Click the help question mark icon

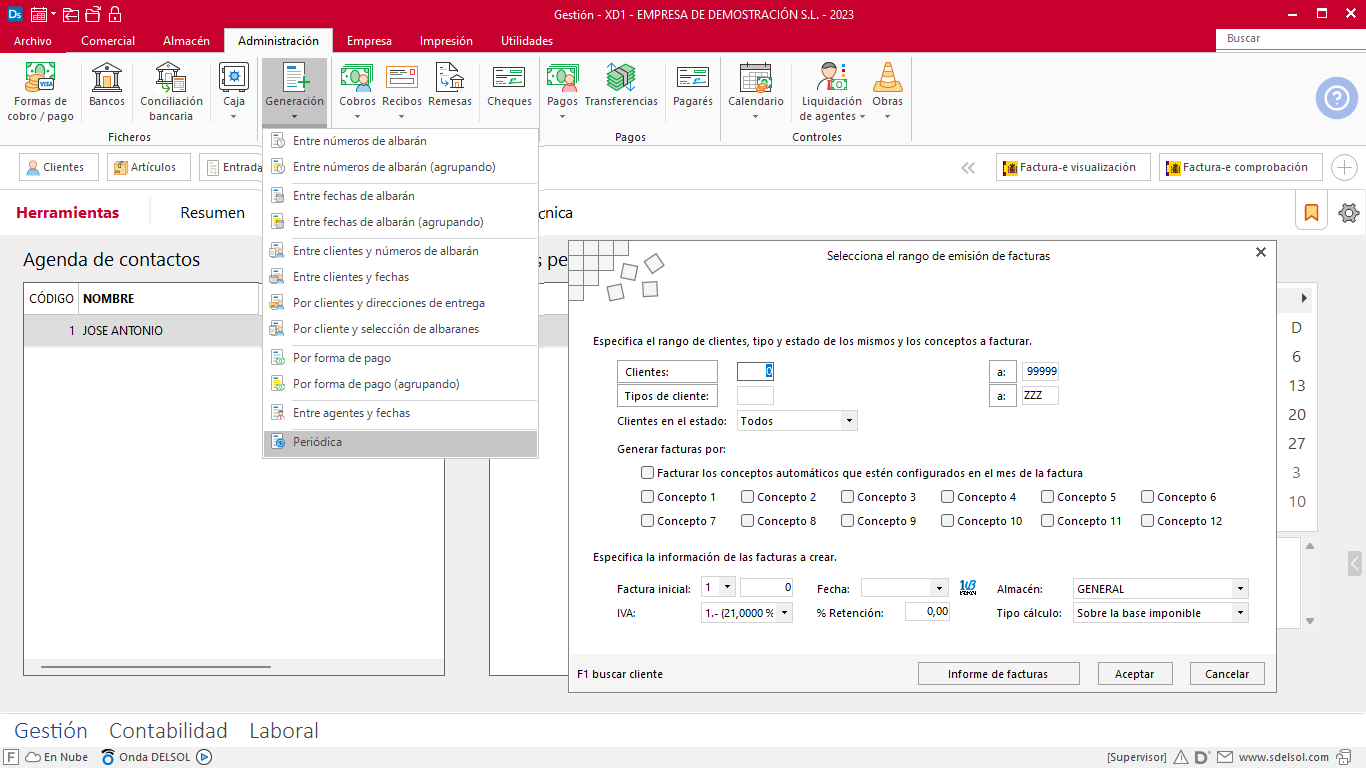[1336, 98]
